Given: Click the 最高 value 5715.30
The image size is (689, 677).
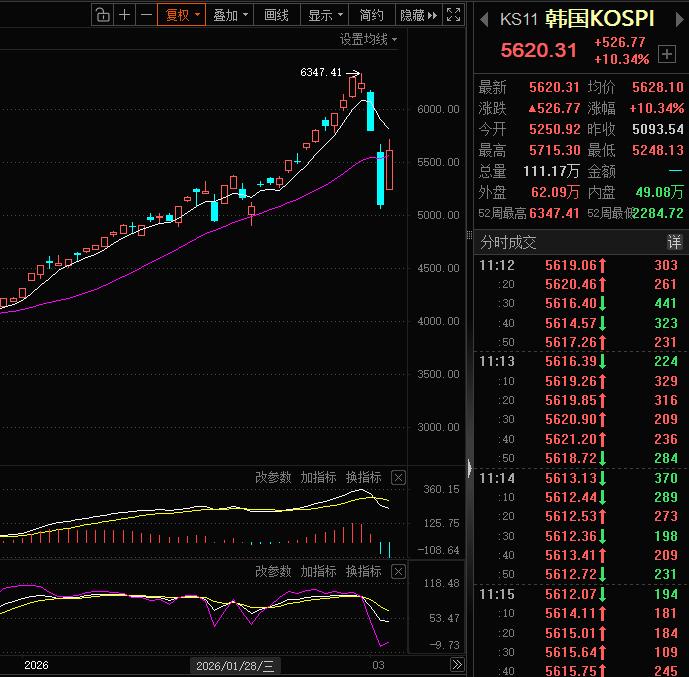Looking at the screenshot, I should [x=554, y=150].
